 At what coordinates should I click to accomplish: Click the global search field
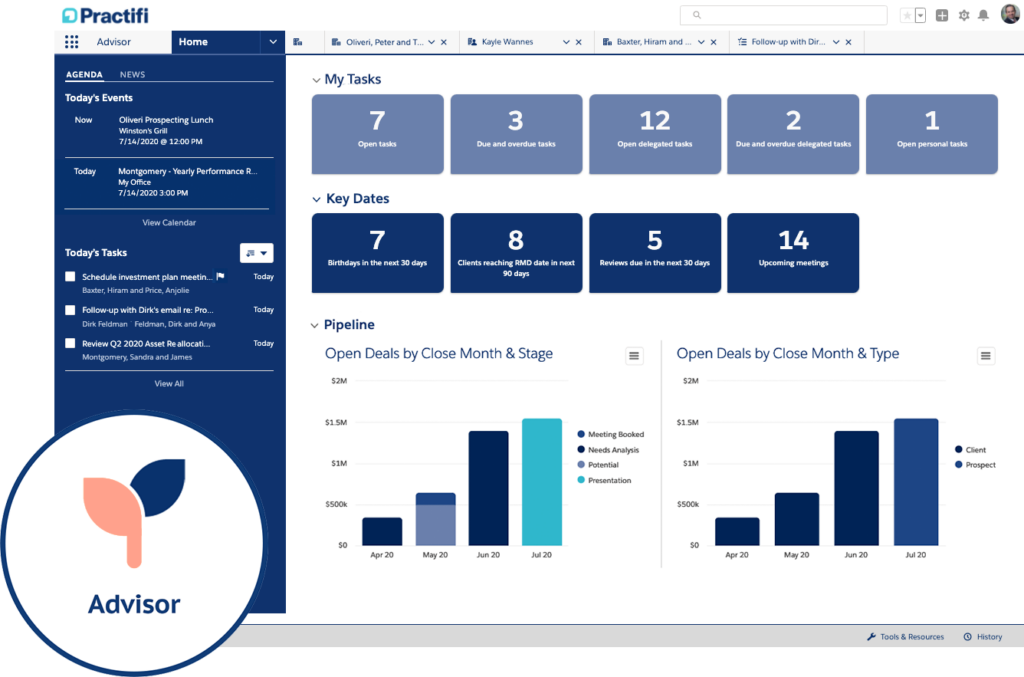click(x=783, y=15)
